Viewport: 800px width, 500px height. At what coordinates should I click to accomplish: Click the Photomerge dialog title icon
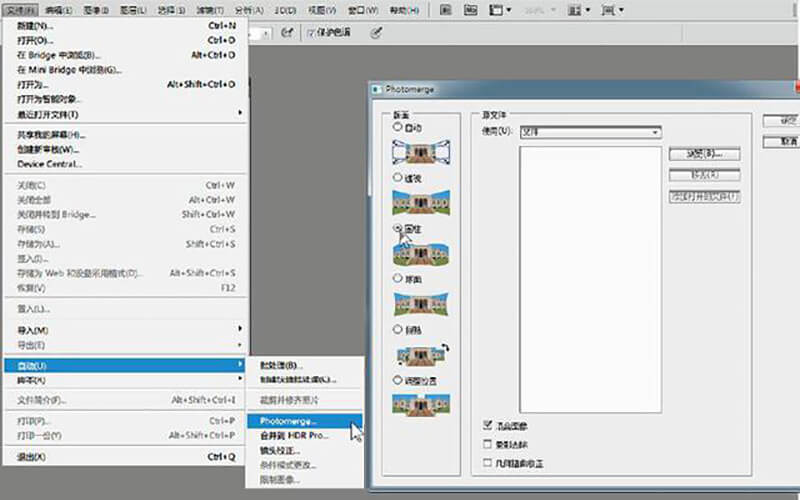(376, 89)
